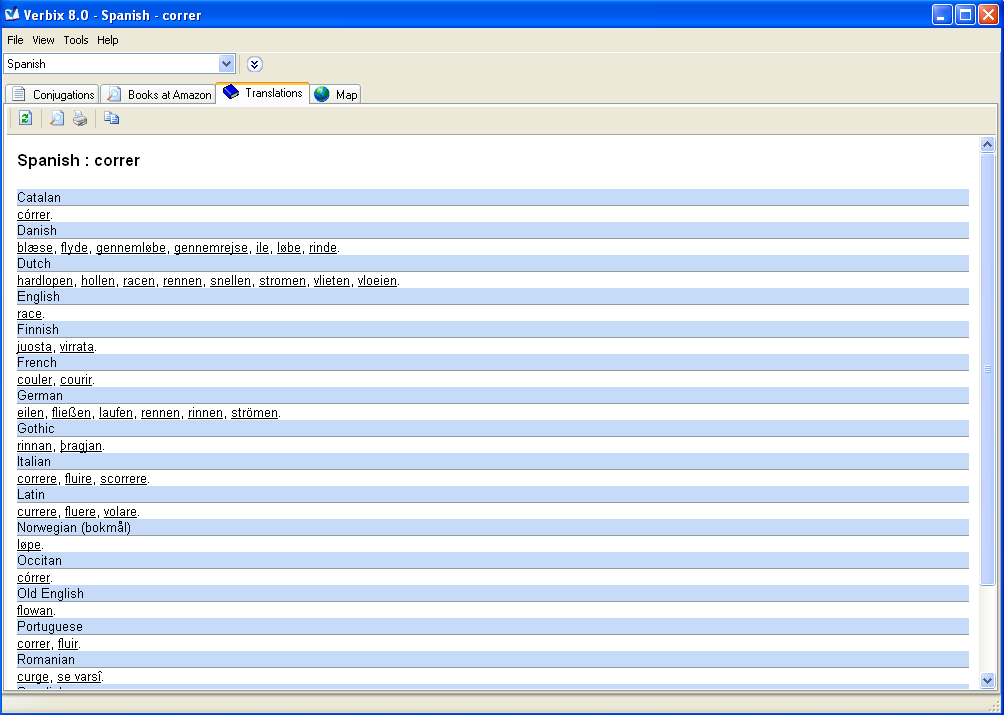Open the Gothic link rinnan
Image resolution: width=1004 pixels, height=715 pixels.
pyautogui.click(x=35, y=446)
